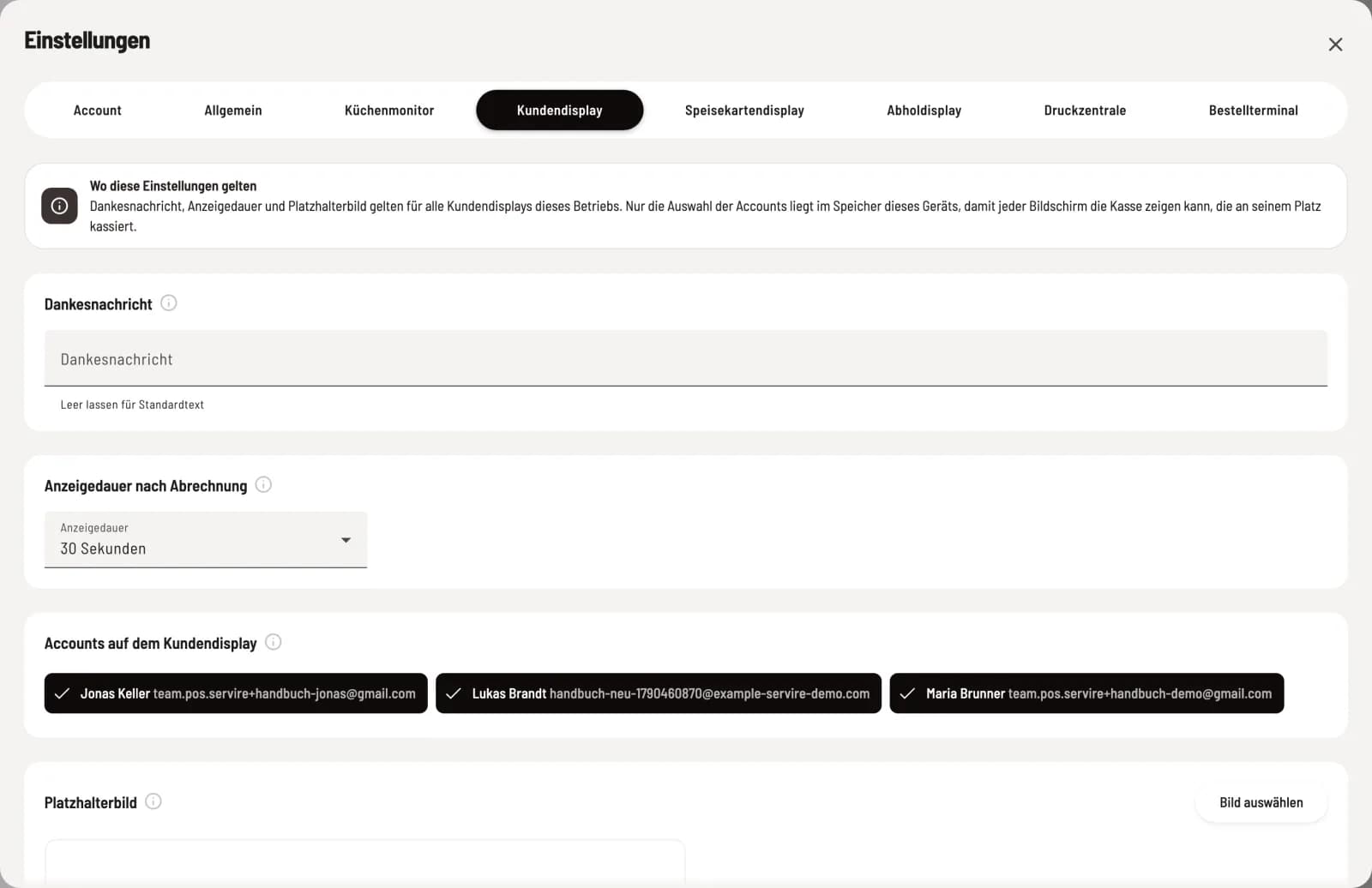The width and height of the screenshot is (1372, 888).
Task: Open the Bestellterminal tab
Action: pos(1253,111)
